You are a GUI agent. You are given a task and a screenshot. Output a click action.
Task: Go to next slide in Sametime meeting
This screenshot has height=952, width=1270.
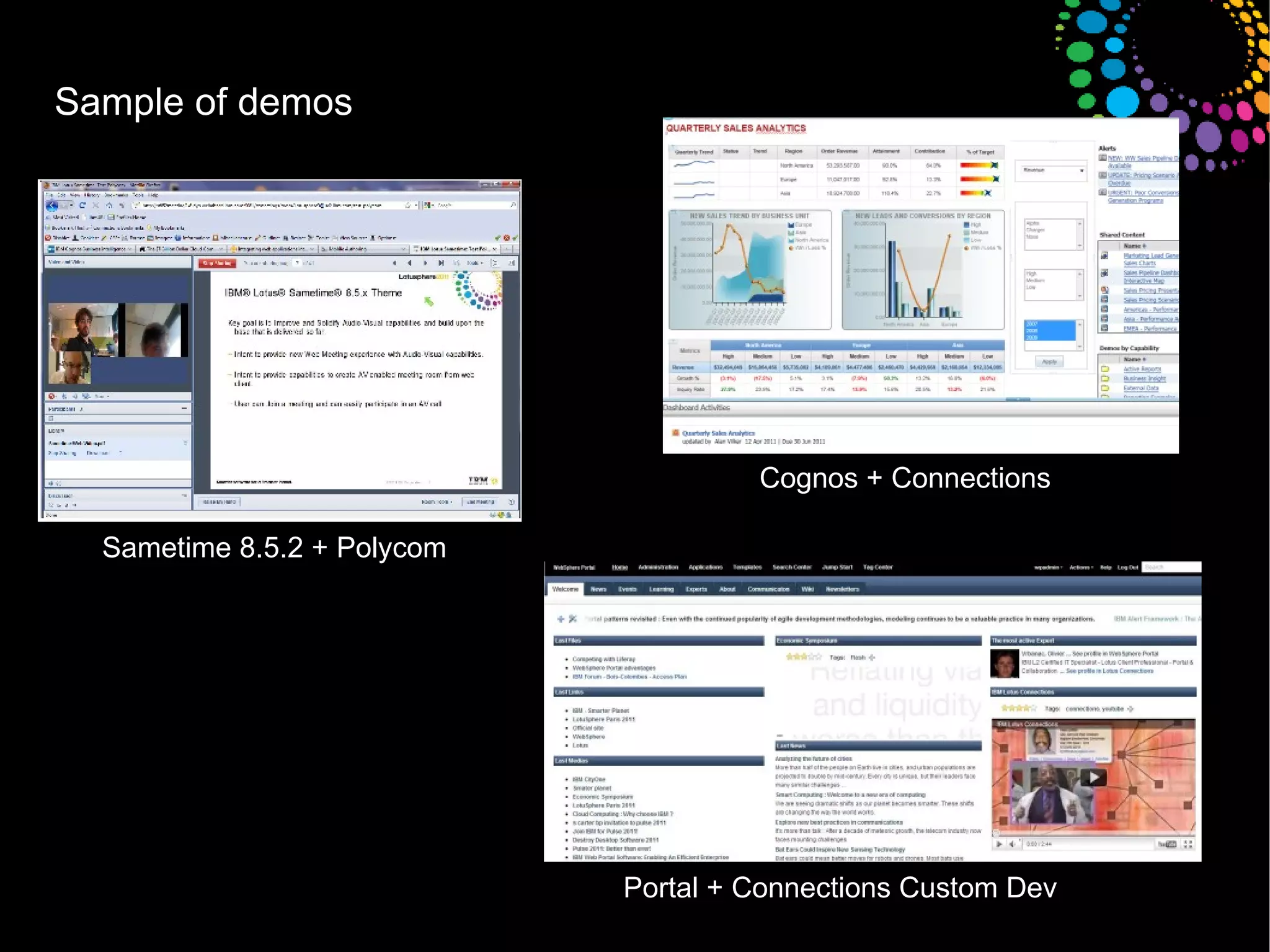(425, 264)
